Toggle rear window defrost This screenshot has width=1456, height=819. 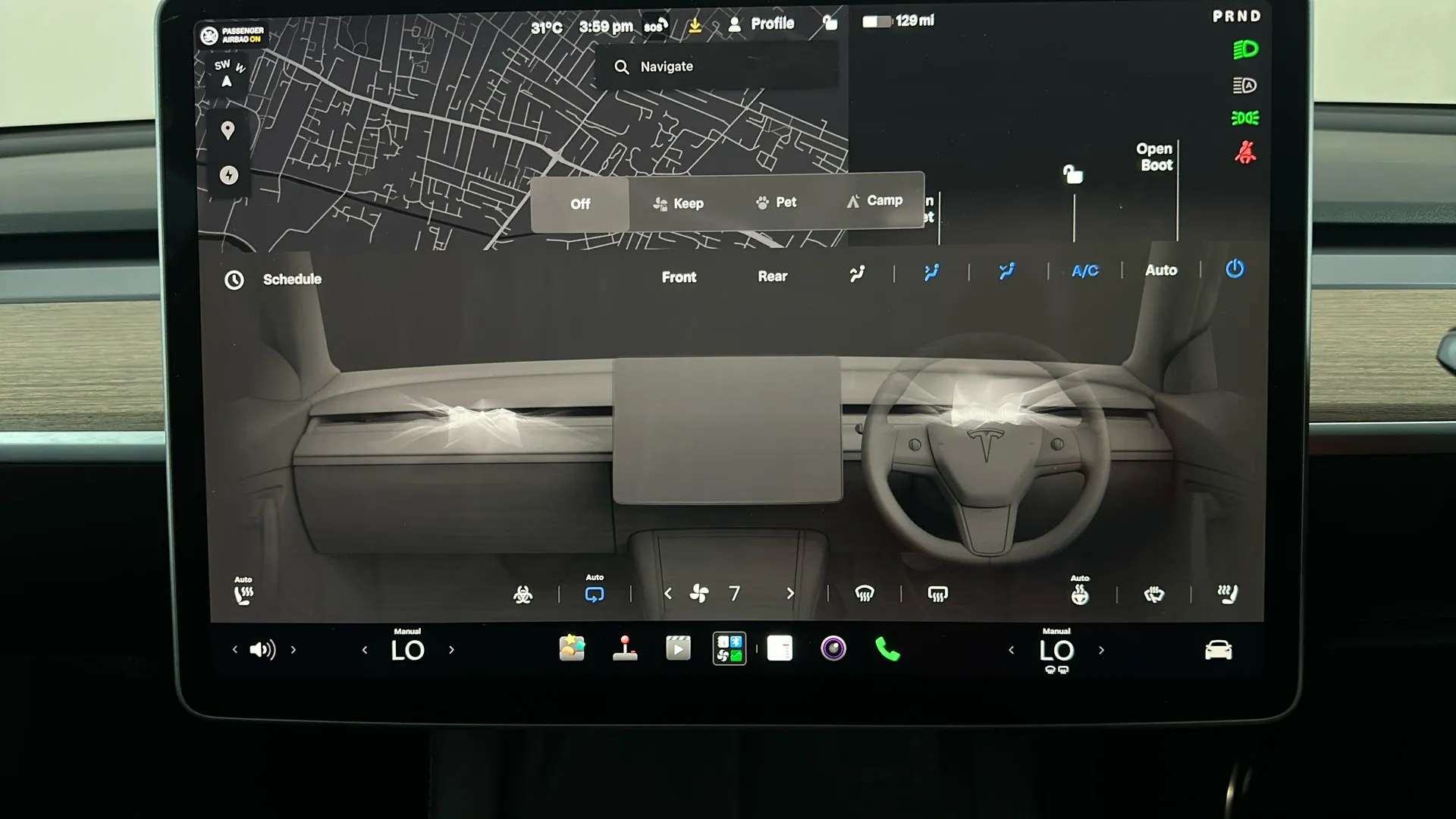pos(938,594)
